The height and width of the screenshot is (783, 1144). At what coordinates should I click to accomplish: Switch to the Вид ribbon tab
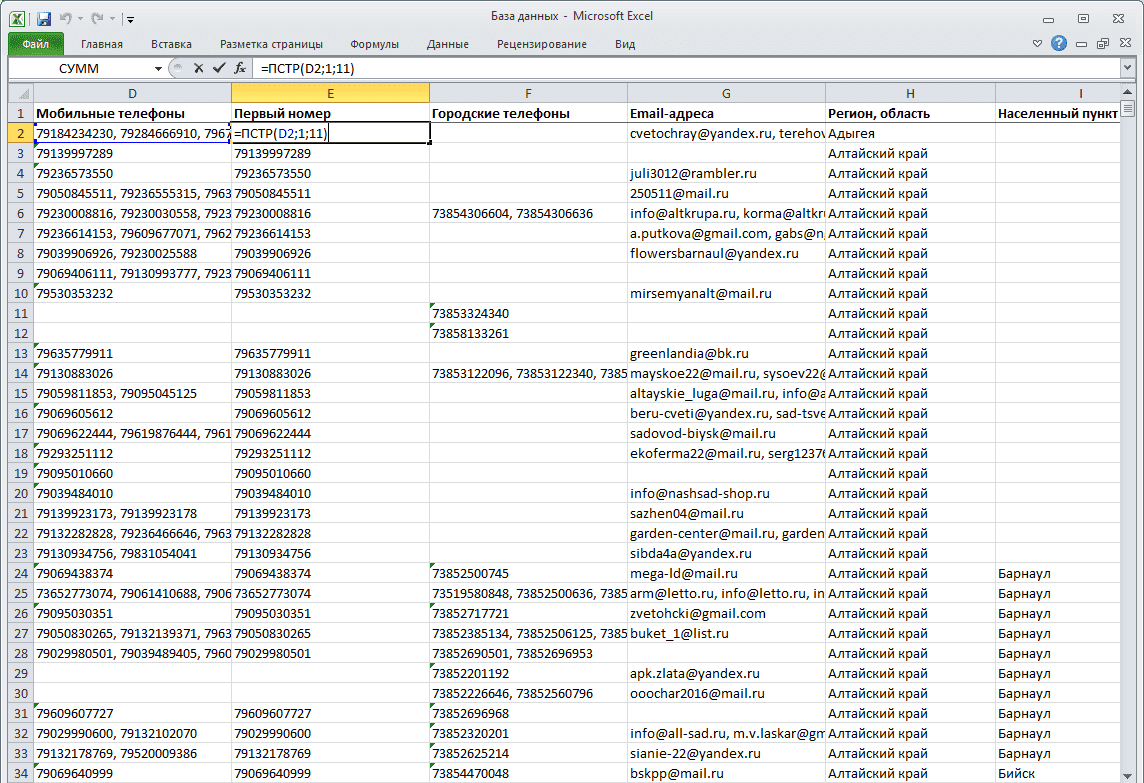pos(625,44)
